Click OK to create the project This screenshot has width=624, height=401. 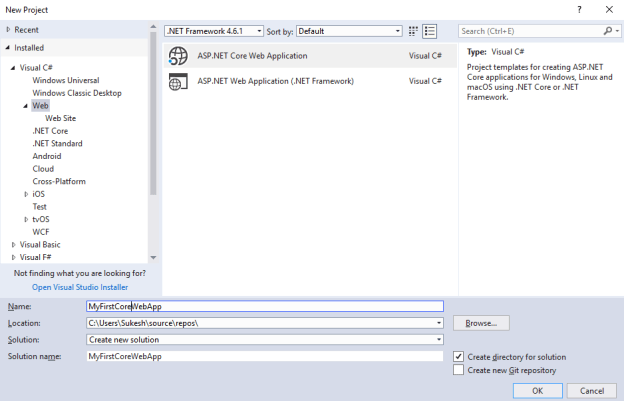[x=538, y=391]
